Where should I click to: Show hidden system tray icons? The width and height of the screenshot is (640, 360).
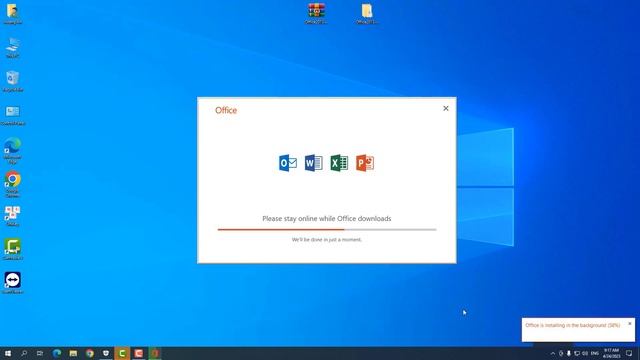[553, 353]
